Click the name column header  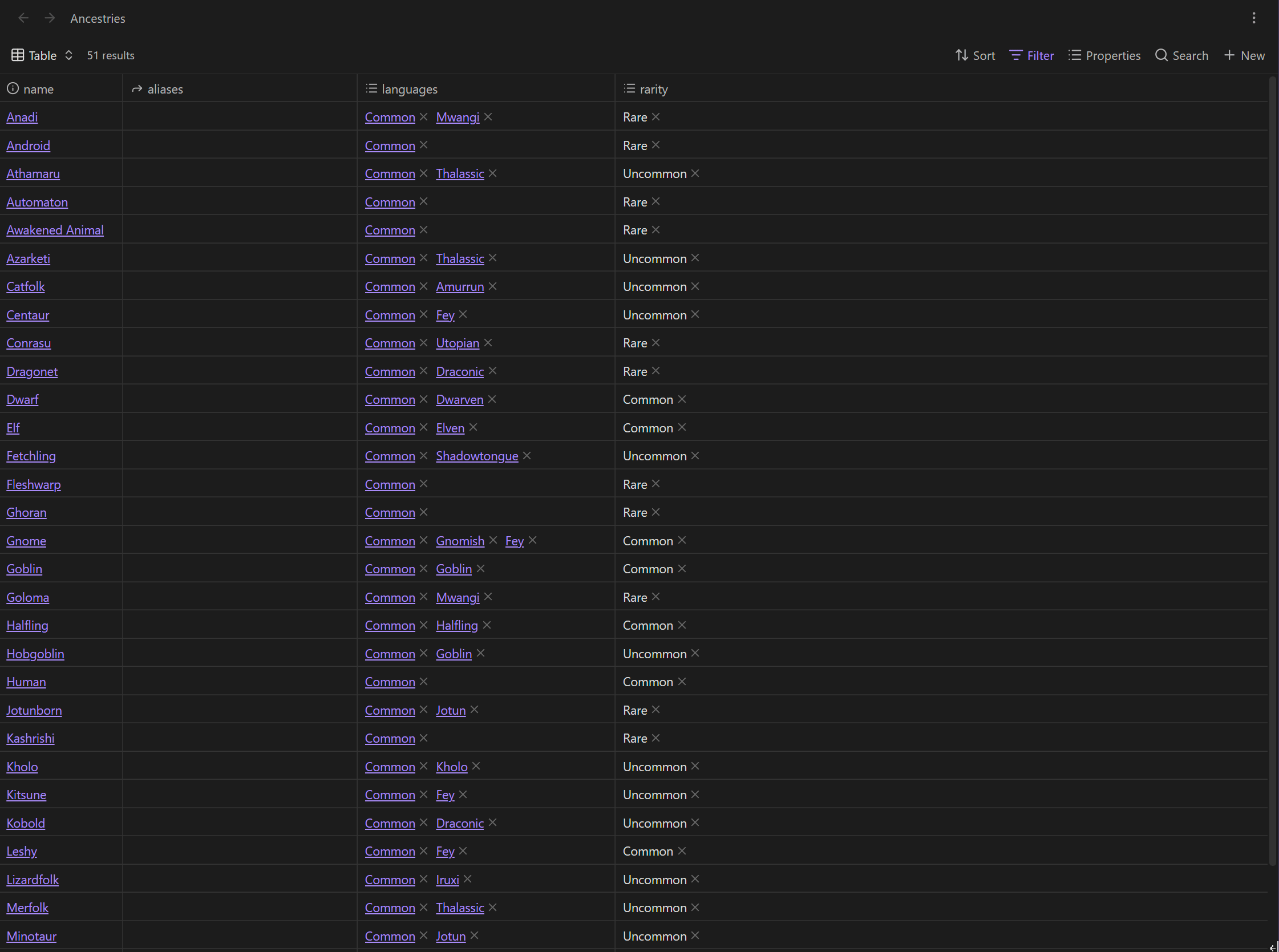[x=61, y=89]
